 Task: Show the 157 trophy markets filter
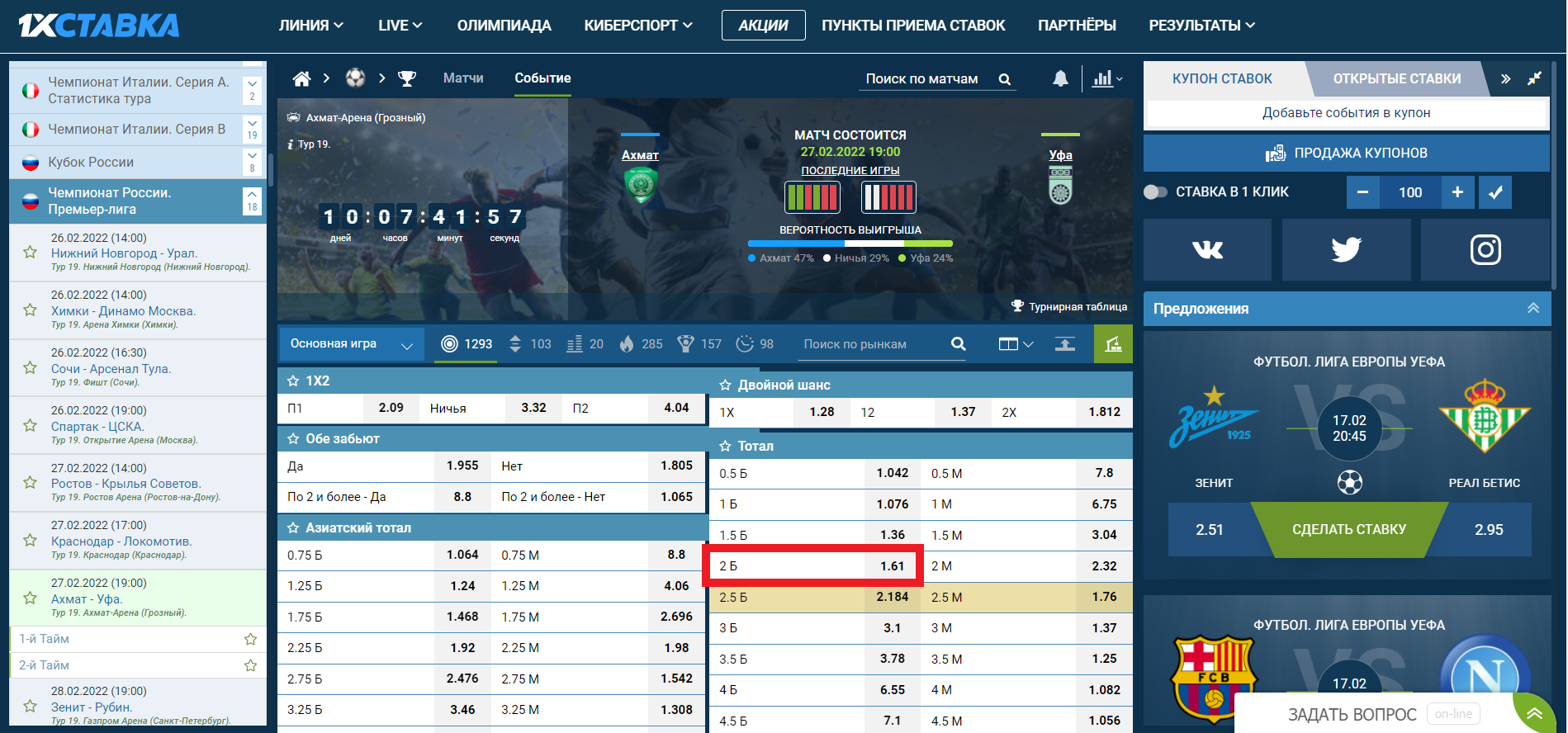699,344
